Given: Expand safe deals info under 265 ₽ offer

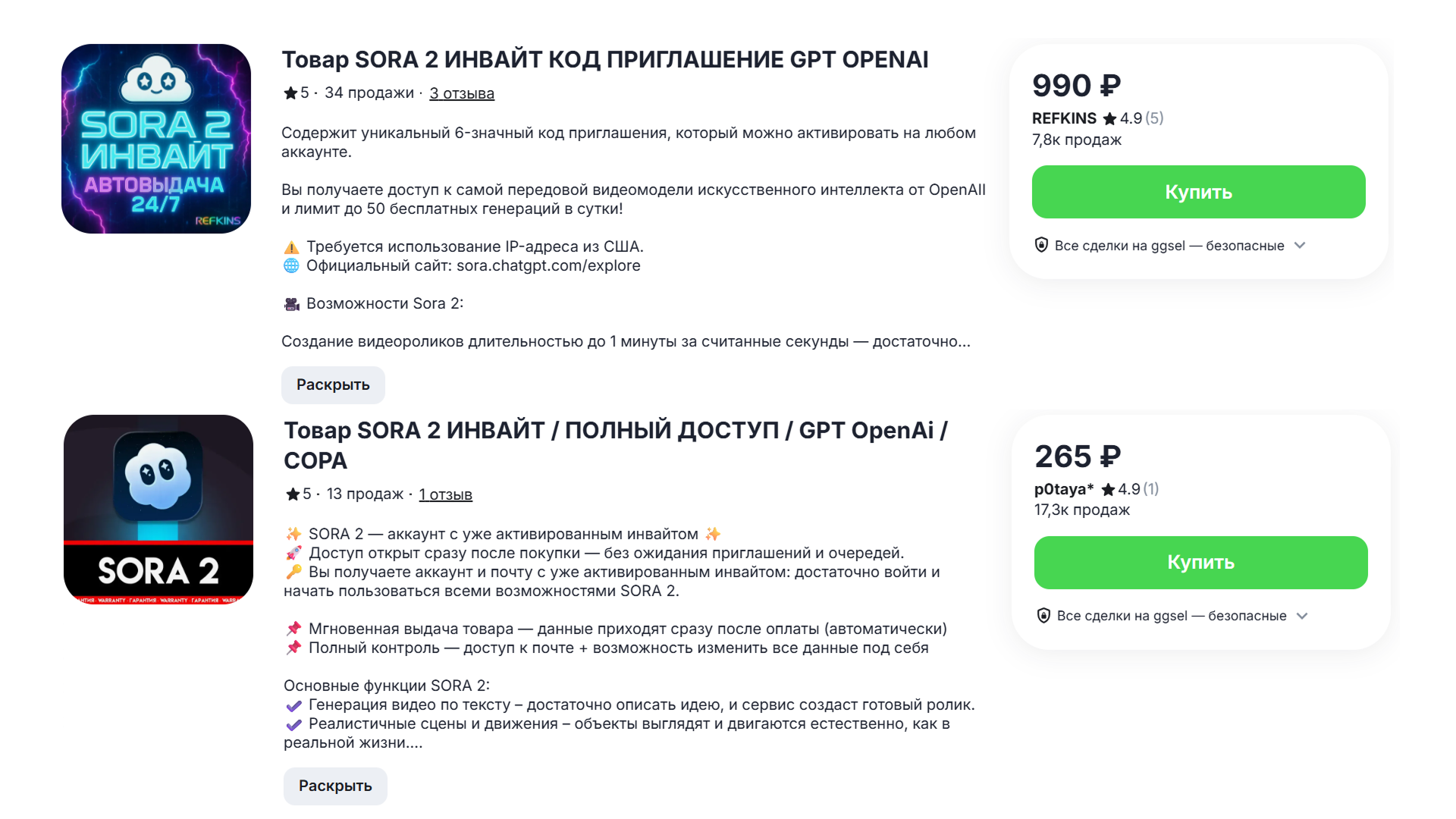Looking at the screenshot, I should click(1302, 616).
